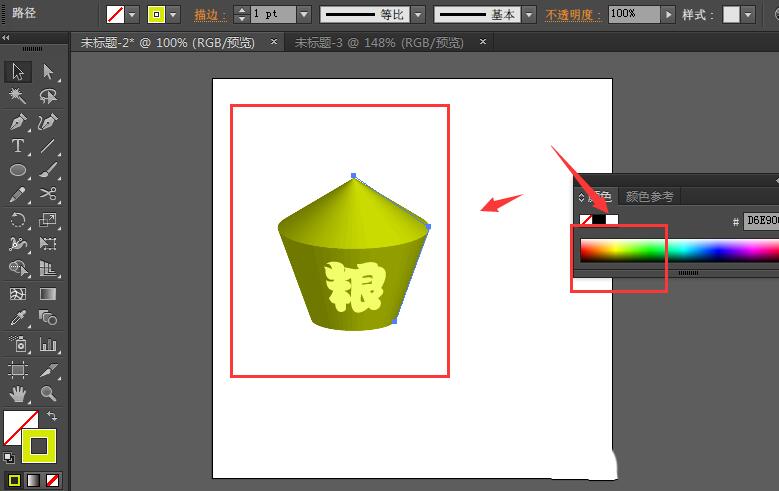Select the Artboard tool

18,370
